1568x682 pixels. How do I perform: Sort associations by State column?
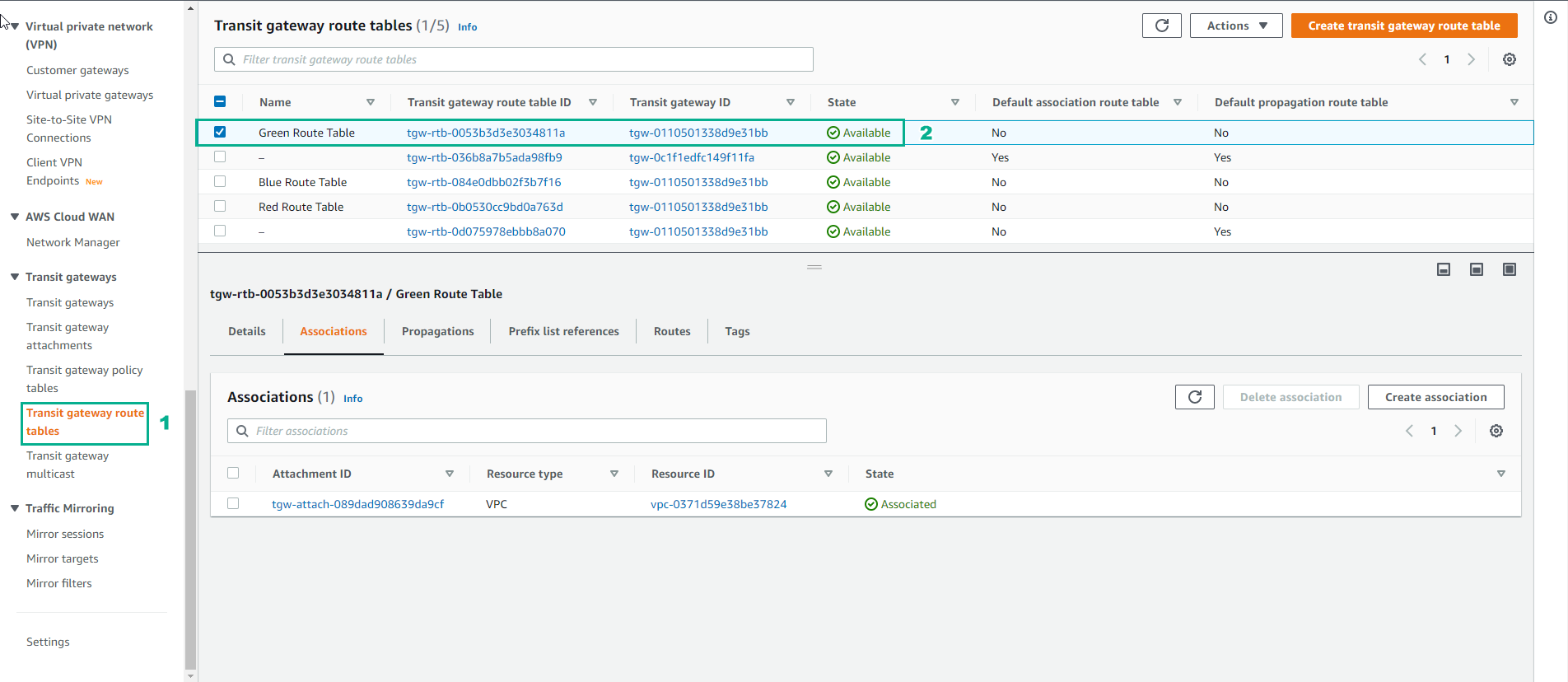[x=1501, y=474]
